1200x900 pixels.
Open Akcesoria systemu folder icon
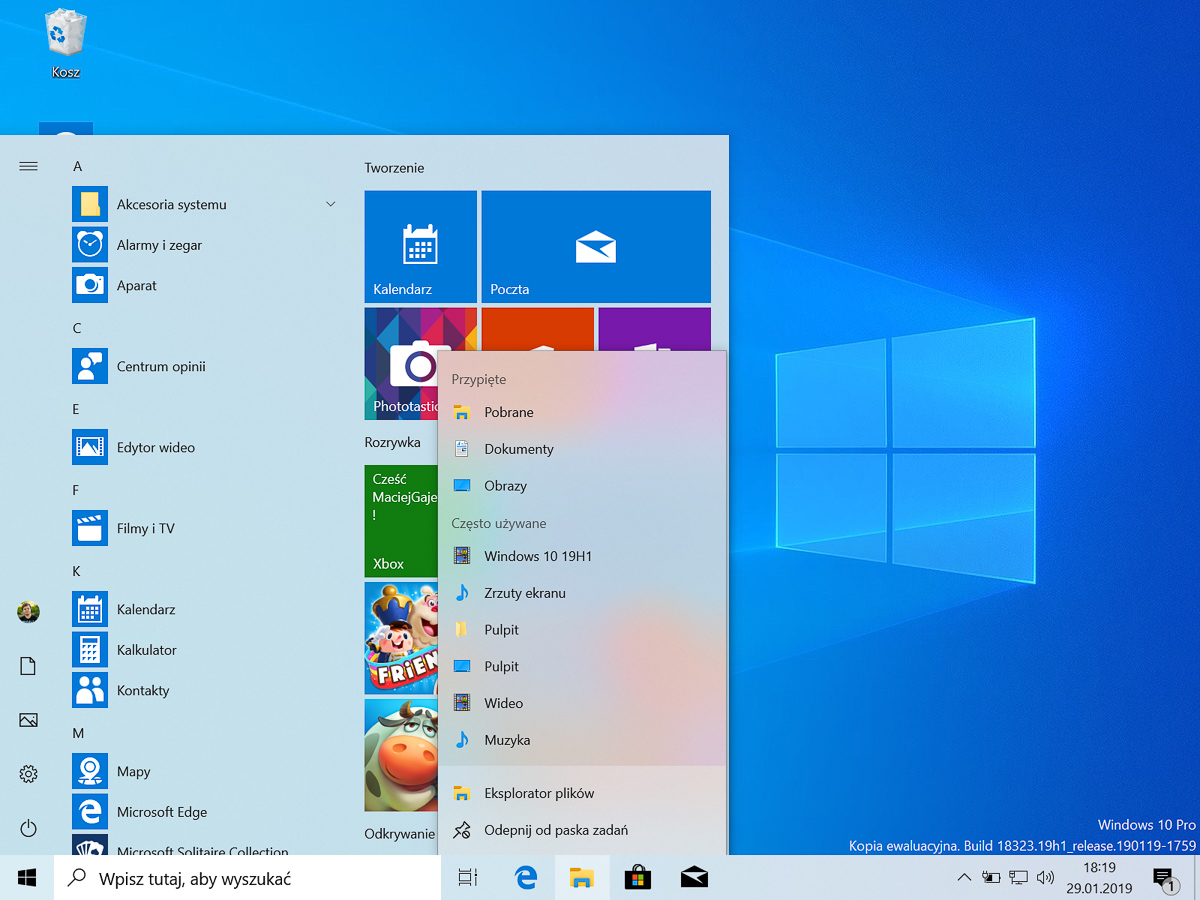90,204
